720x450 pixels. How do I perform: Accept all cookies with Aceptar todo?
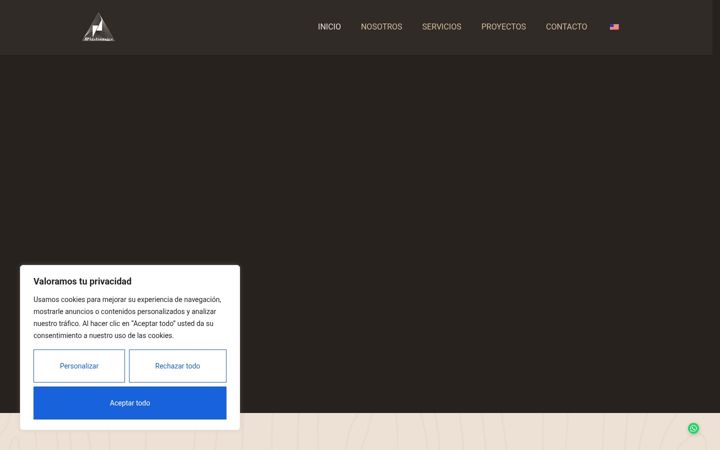pyautogui.click(x=130, y=403)
